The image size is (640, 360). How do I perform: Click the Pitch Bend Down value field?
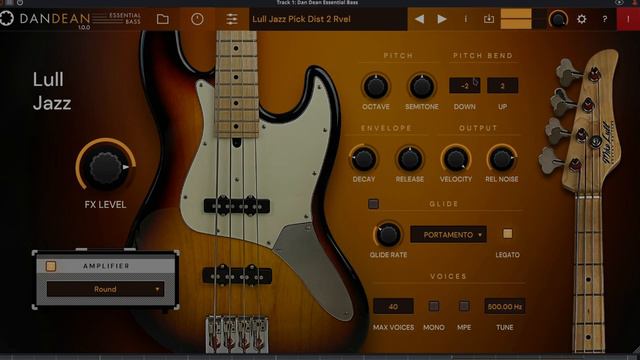[x=464, y=86]
